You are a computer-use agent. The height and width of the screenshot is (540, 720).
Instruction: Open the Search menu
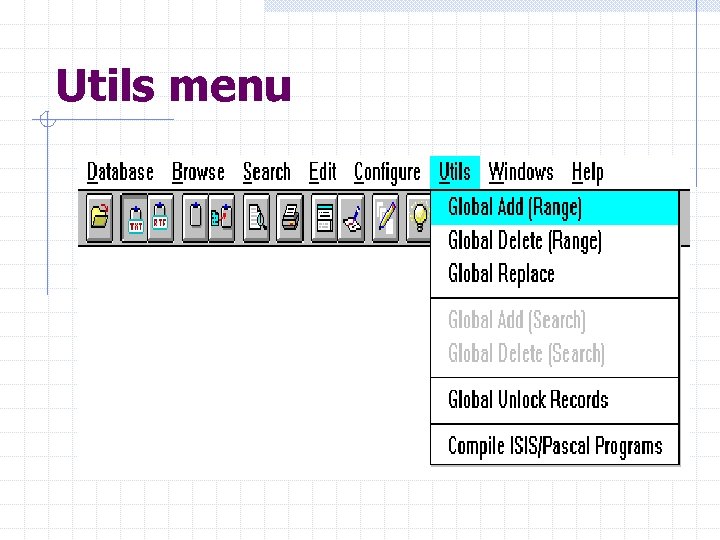pyautogui.click(x=267, y=172)
